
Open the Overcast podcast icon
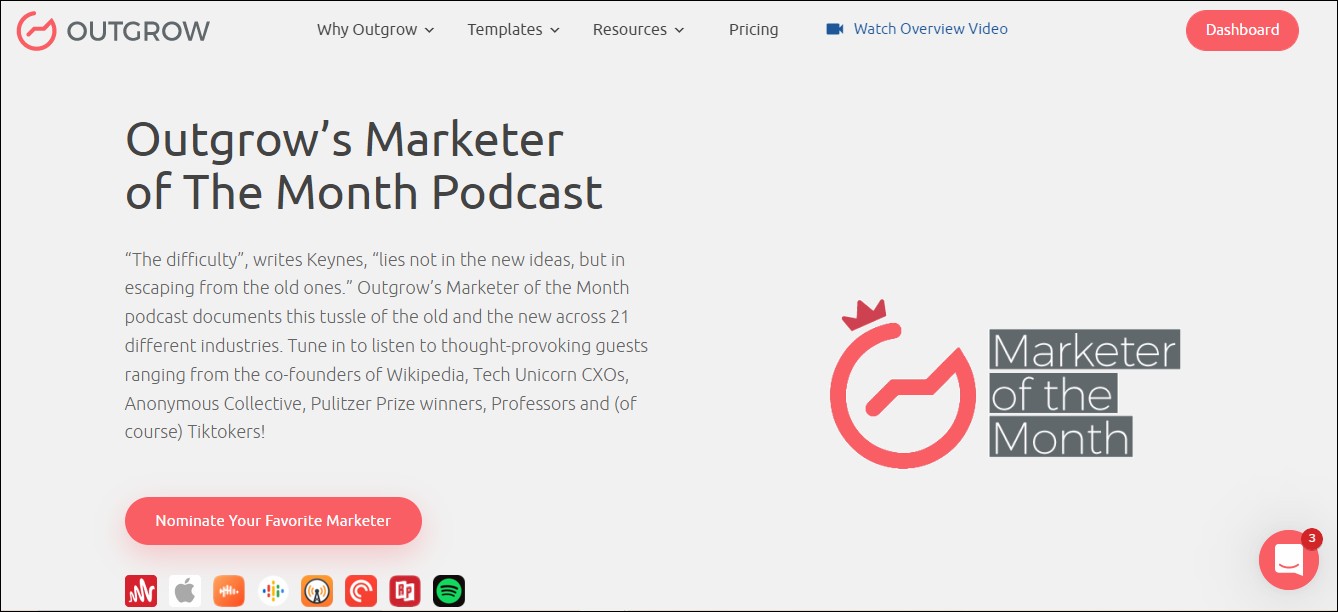317,591
